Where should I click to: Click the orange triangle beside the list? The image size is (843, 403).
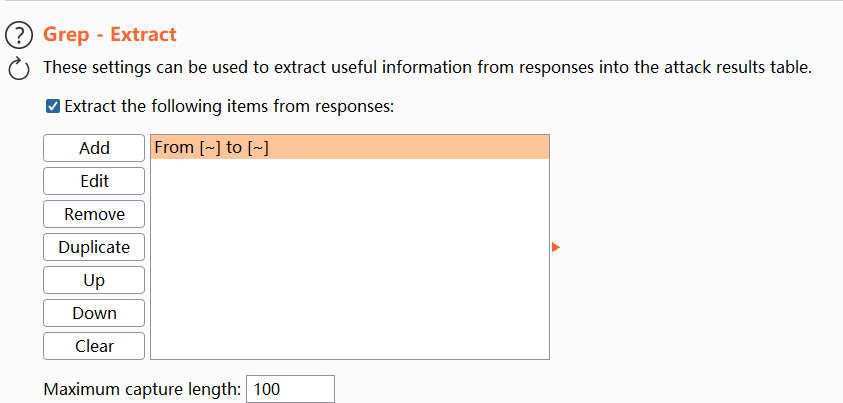(555, 246)
